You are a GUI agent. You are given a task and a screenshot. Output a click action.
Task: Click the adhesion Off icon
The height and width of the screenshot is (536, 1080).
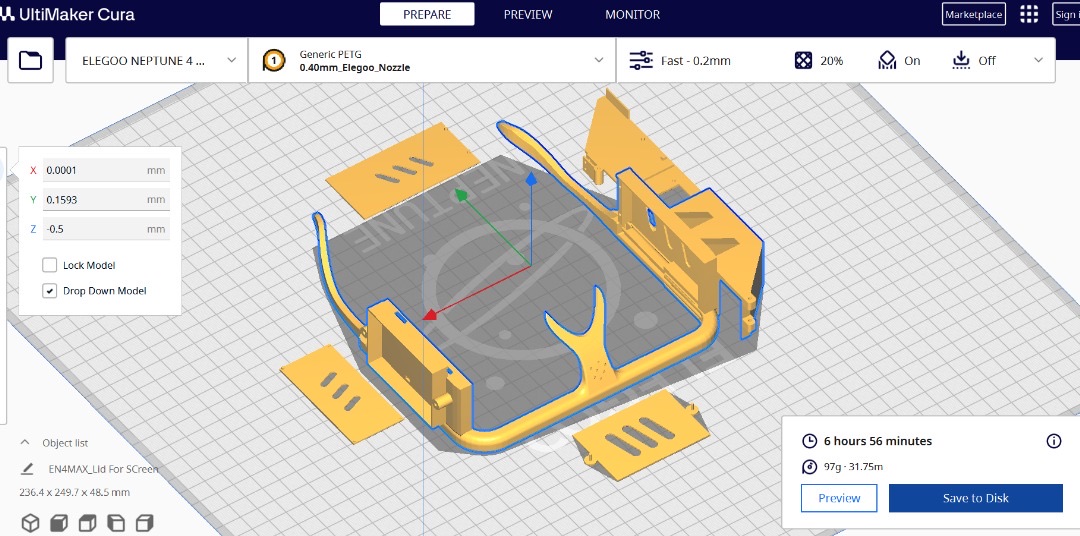(961, 61)
